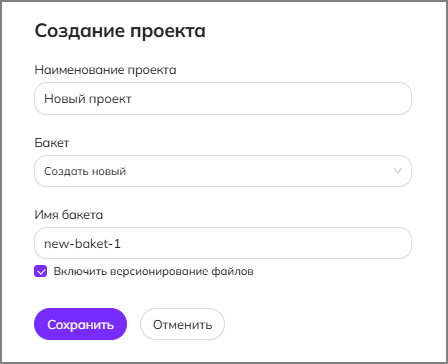Click the 'Имя бакета' field label

69,215
